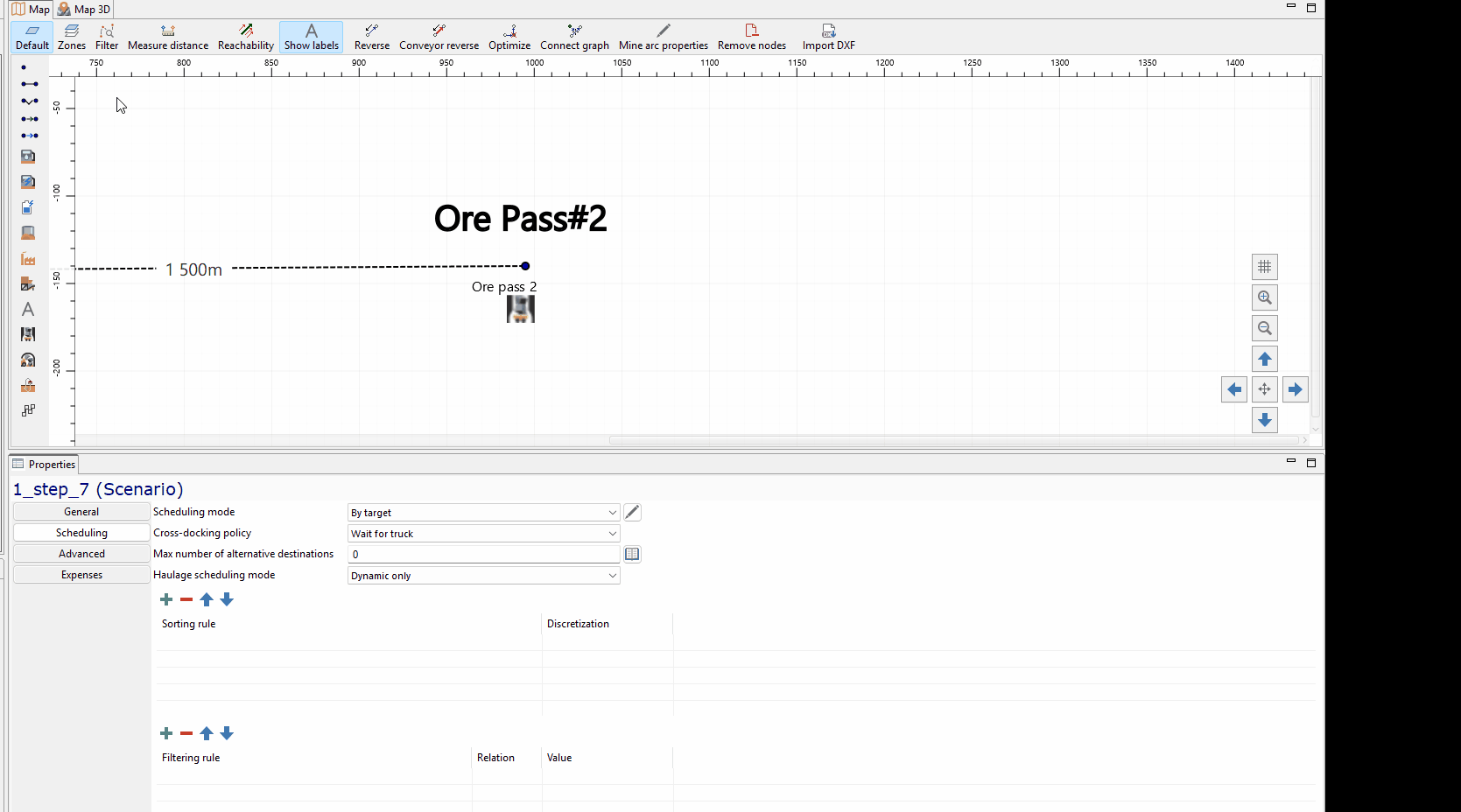Zoom out on the map
This screenshot has width=1461, height=812.
click(1264, 328)
